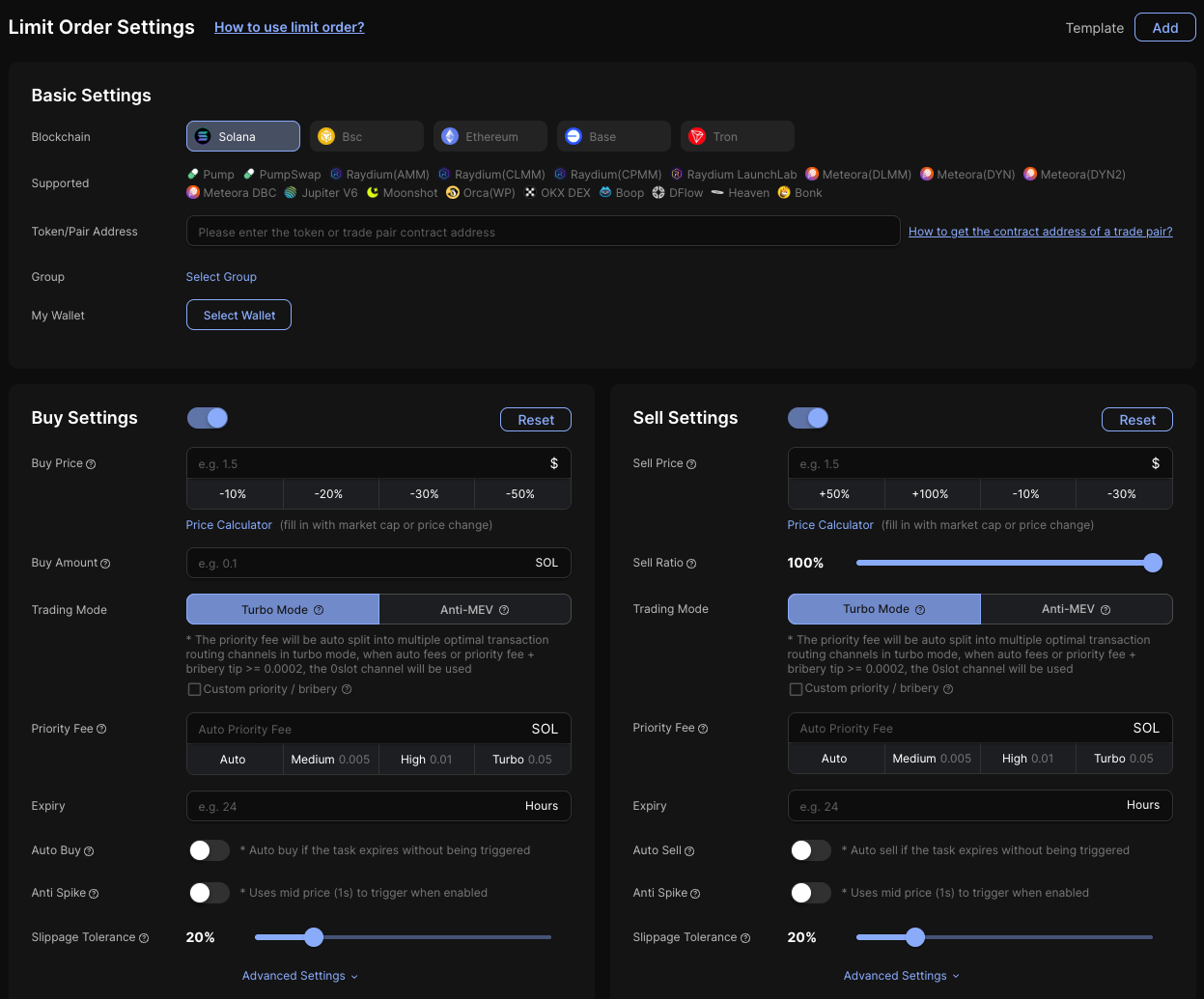The width and height of the screenshot is (1204, 999).
Task: Set buy price preset to -20%
Action: tap(329, 494)
